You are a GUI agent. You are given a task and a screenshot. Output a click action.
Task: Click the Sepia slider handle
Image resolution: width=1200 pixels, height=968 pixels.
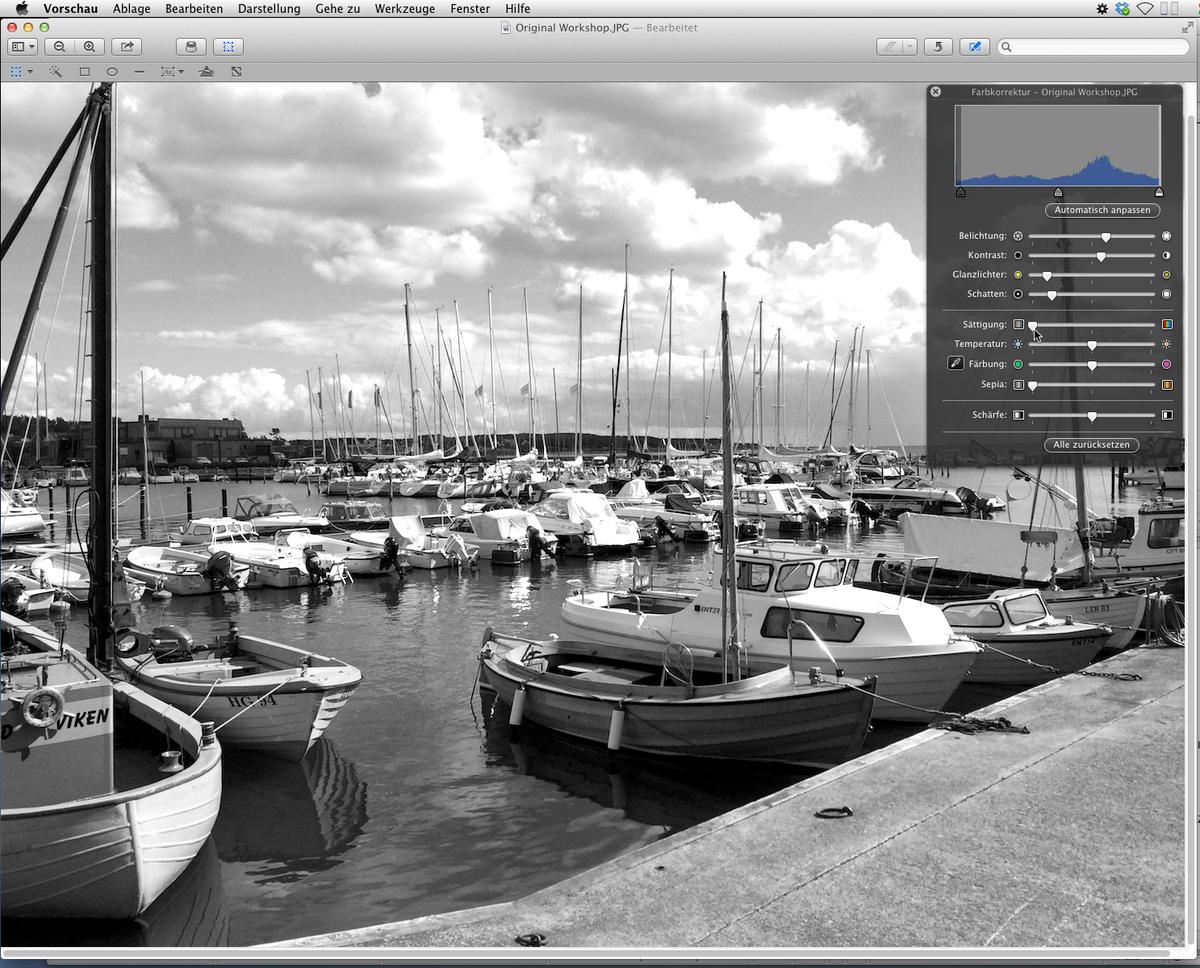pyautogui.click(x=1032, y=385)
